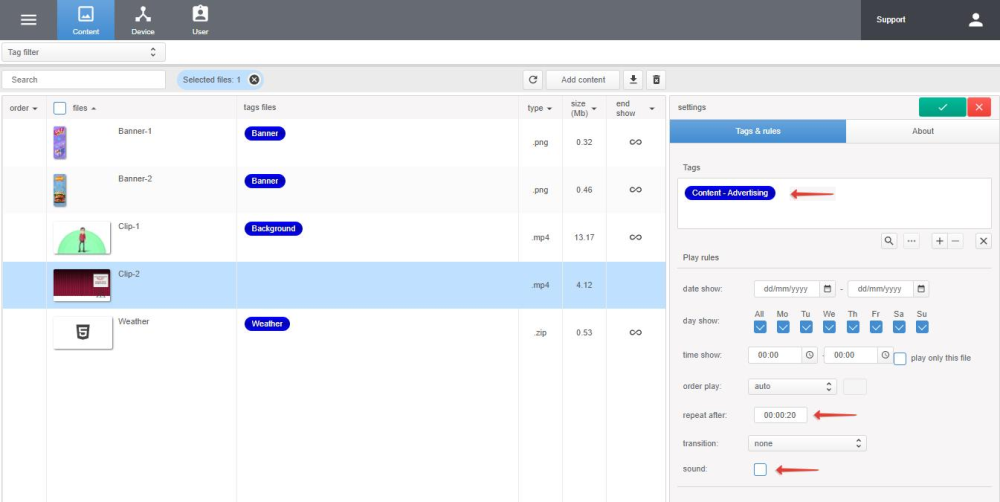
Task: Click the date show start field
Action: pos(786,289)
